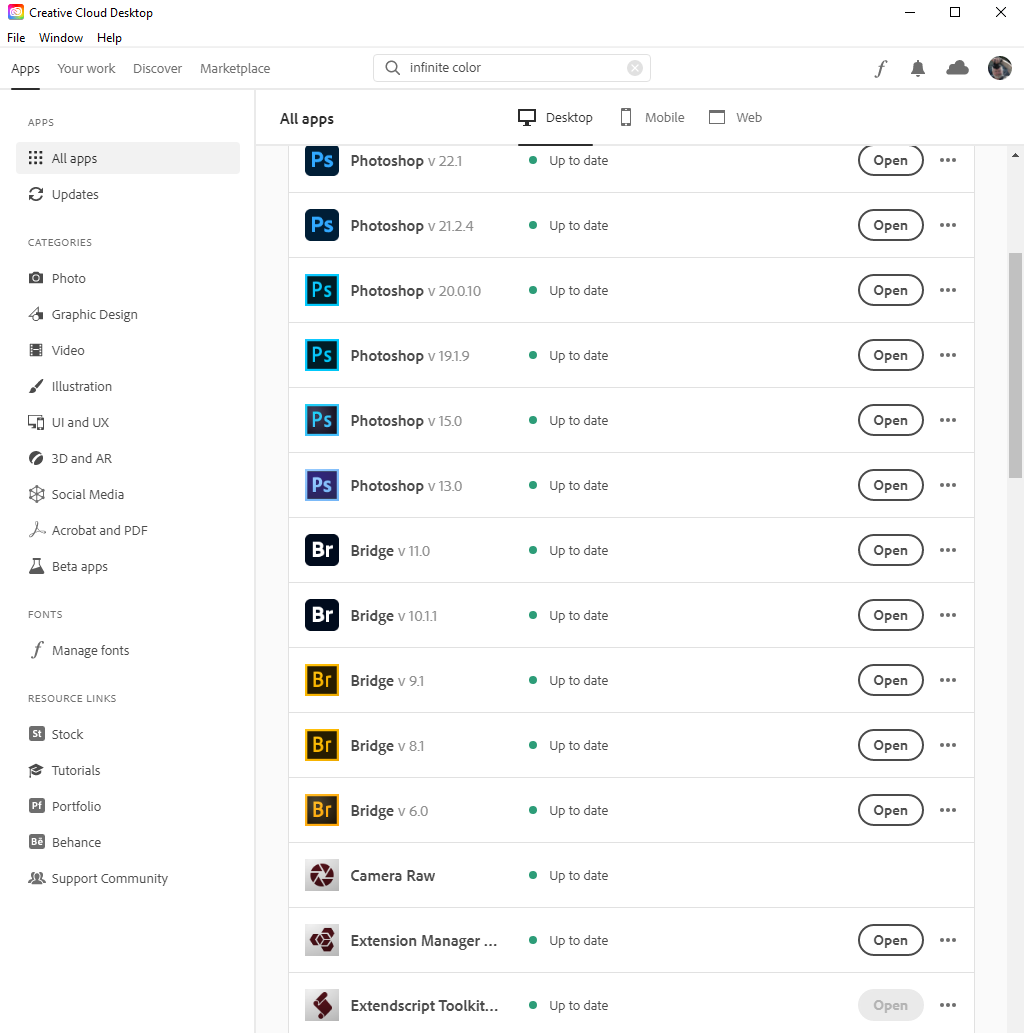This screenshot has height=1033, width=1024.
Task: Switch to the Web apps tab
Action: pos(735,117)
